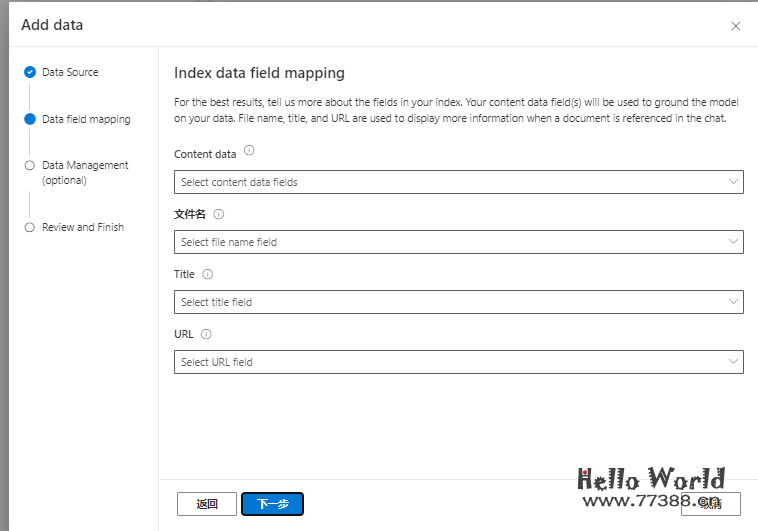The image size is (758, 531).
Task: Expand the Select title field dropdown
Action: click(x=458, y=302)
